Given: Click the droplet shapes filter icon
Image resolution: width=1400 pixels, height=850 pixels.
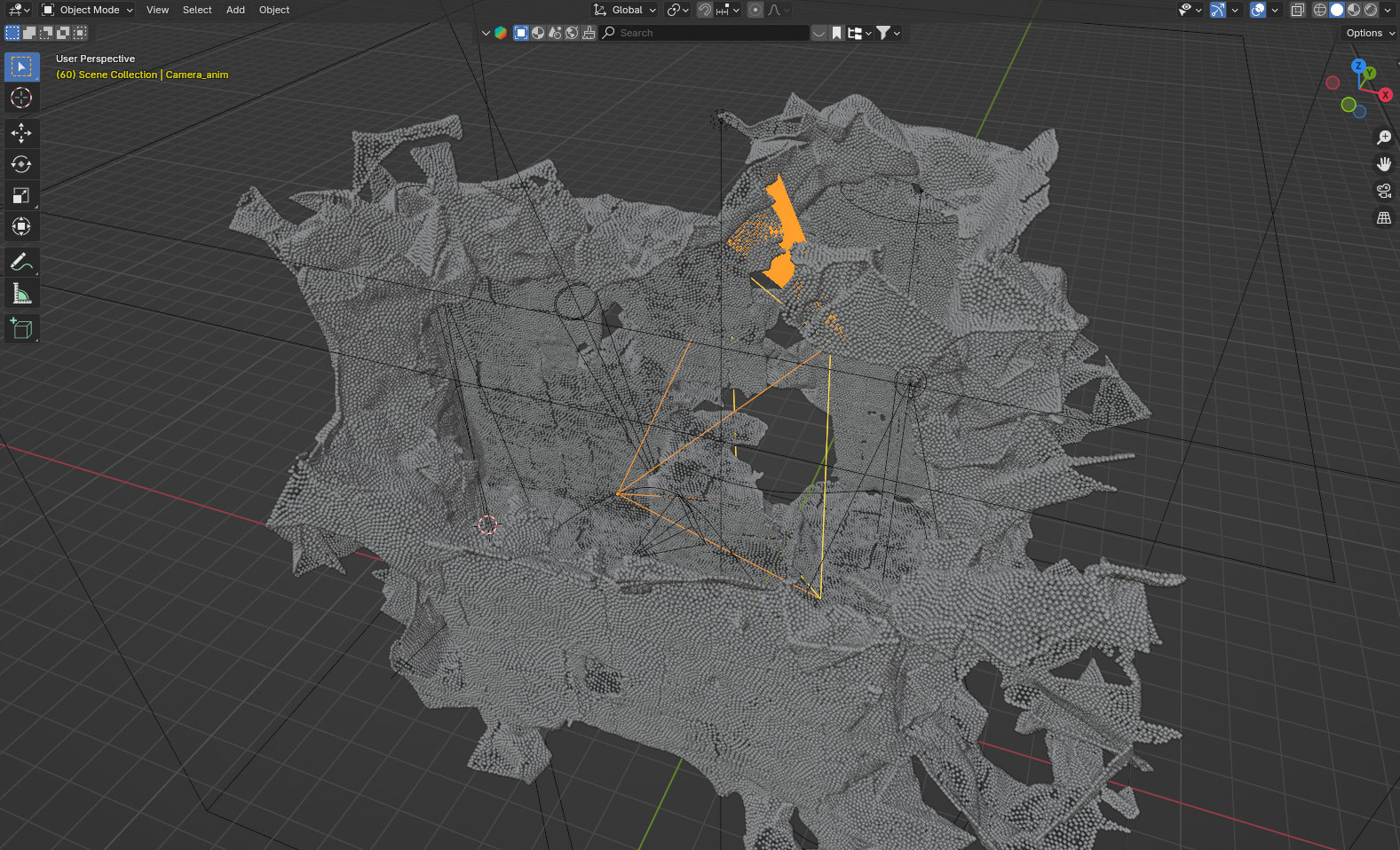Looking at the screenshot, I should tap(555, 33).
